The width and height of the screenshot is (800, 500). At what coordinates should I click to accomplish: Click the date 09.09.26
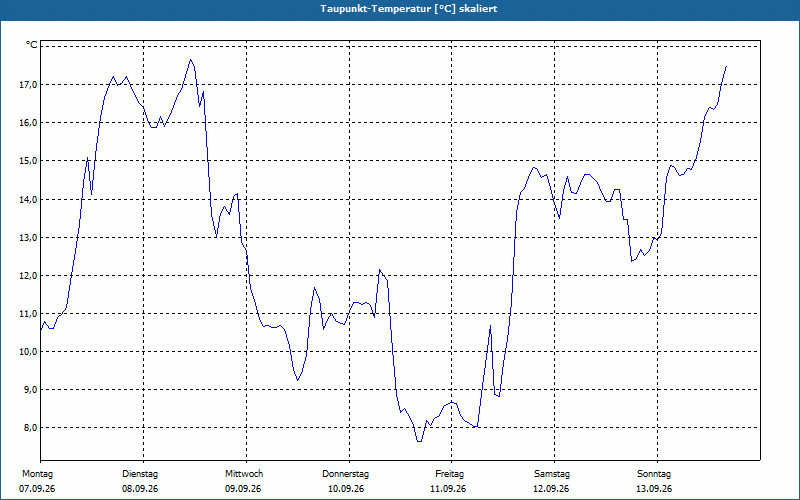[x=243, y=489]
